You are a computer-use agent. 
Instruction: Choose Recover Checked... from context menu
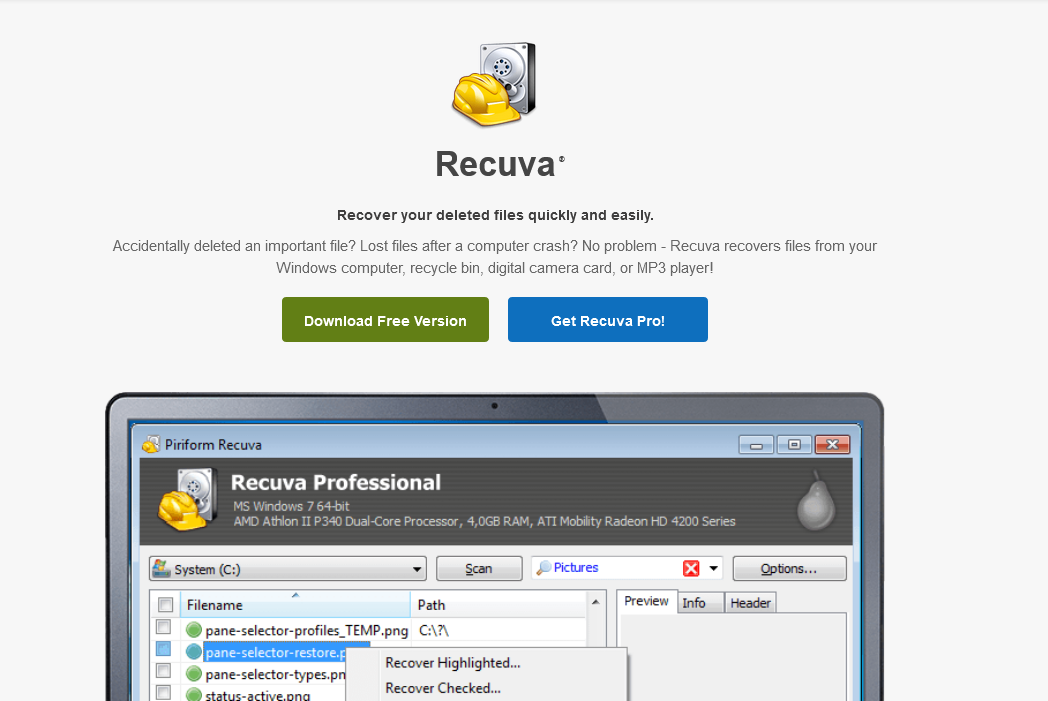tap(442, 688)
